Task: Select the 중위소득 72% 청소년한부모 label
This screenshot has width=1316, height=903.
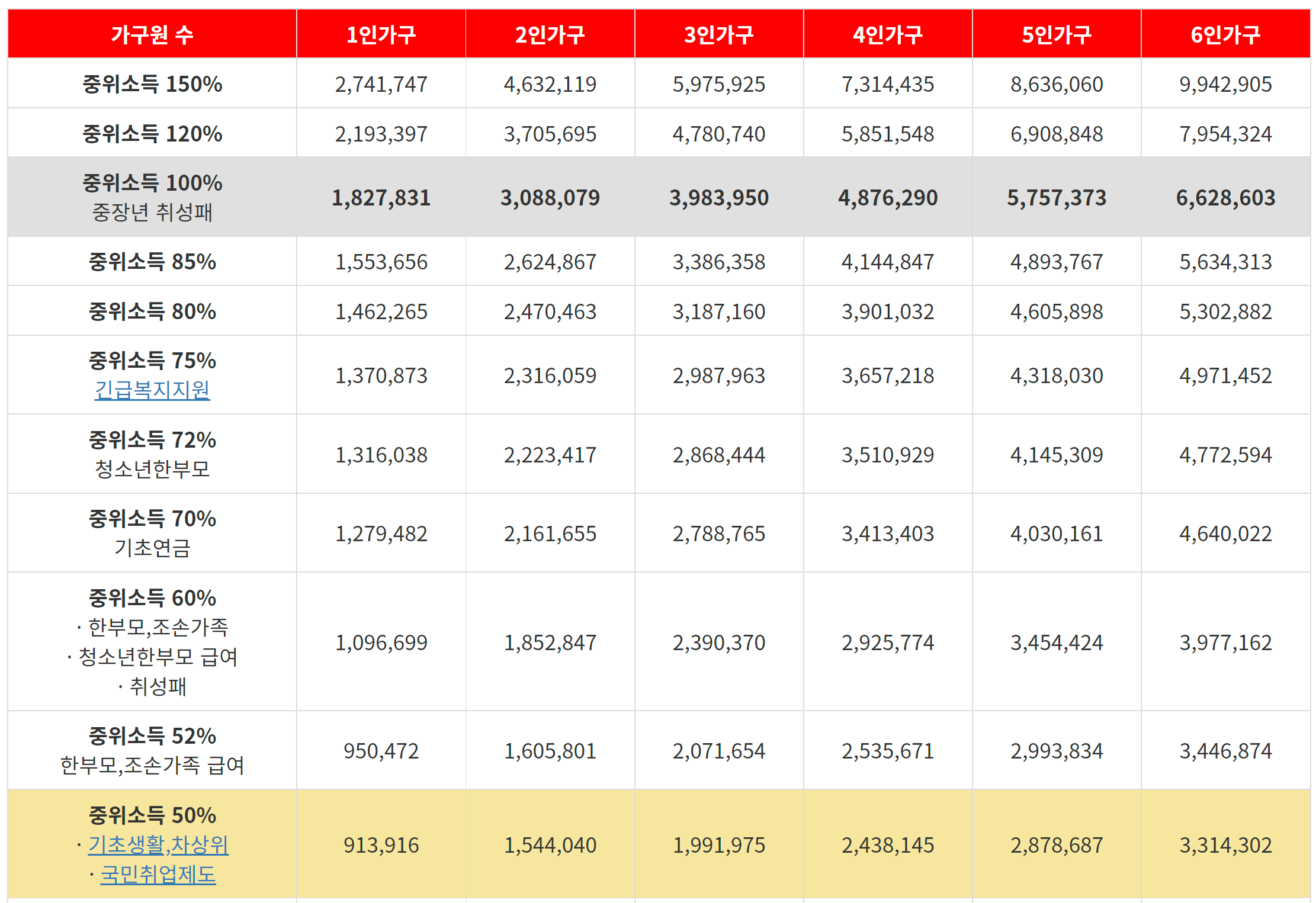Action: (152, 454)
